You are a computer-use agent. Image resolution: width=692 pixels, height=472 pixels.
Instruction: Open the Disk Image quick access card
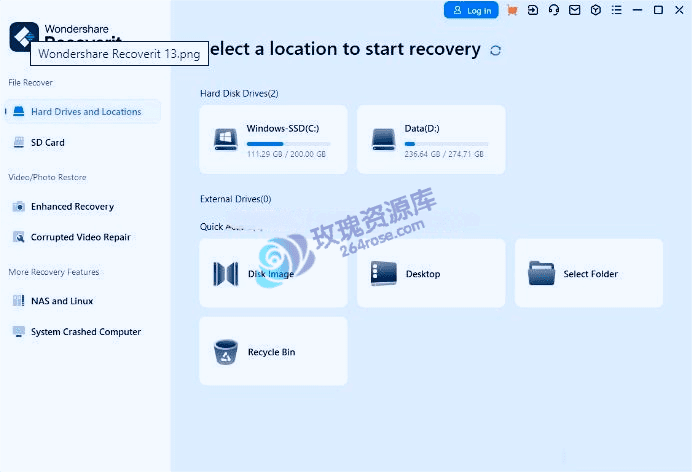click(273, 273)
